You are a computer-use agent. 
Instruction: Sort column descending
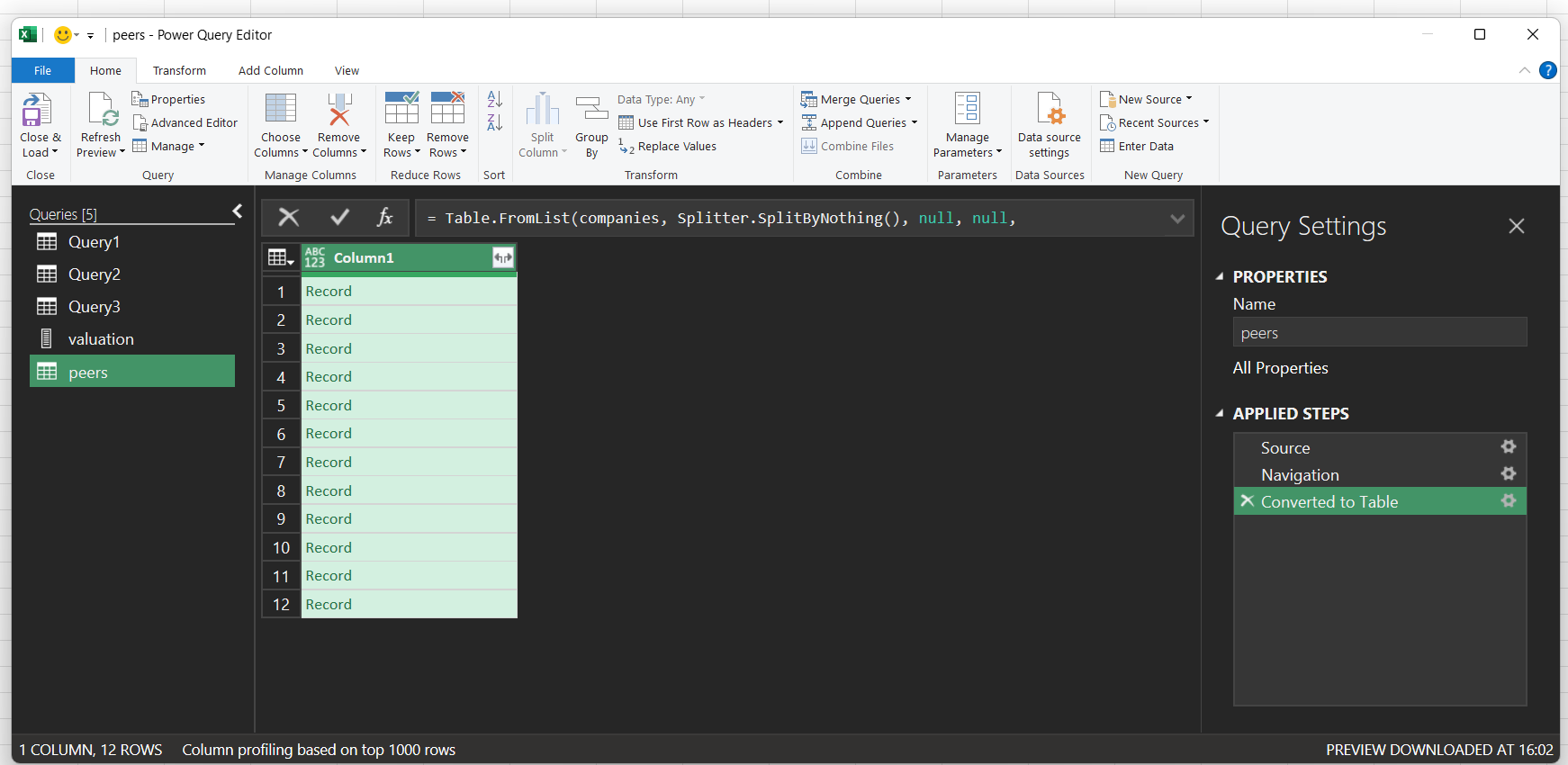pos(494,122)
